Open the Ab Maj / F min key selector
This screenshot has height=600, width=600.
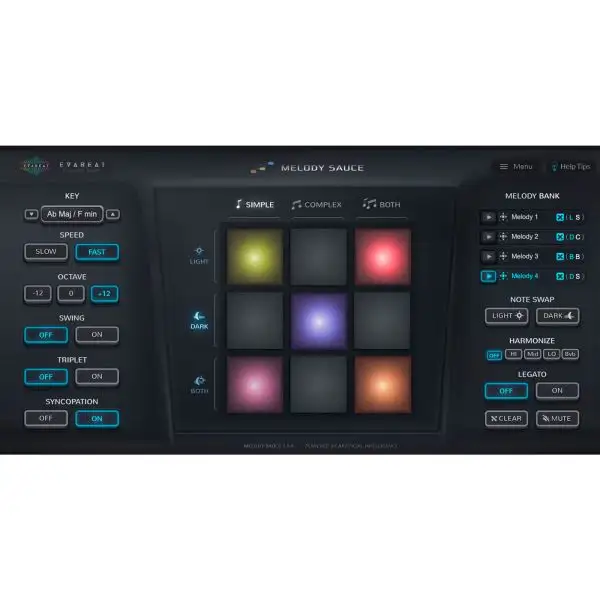coord(72,214)
